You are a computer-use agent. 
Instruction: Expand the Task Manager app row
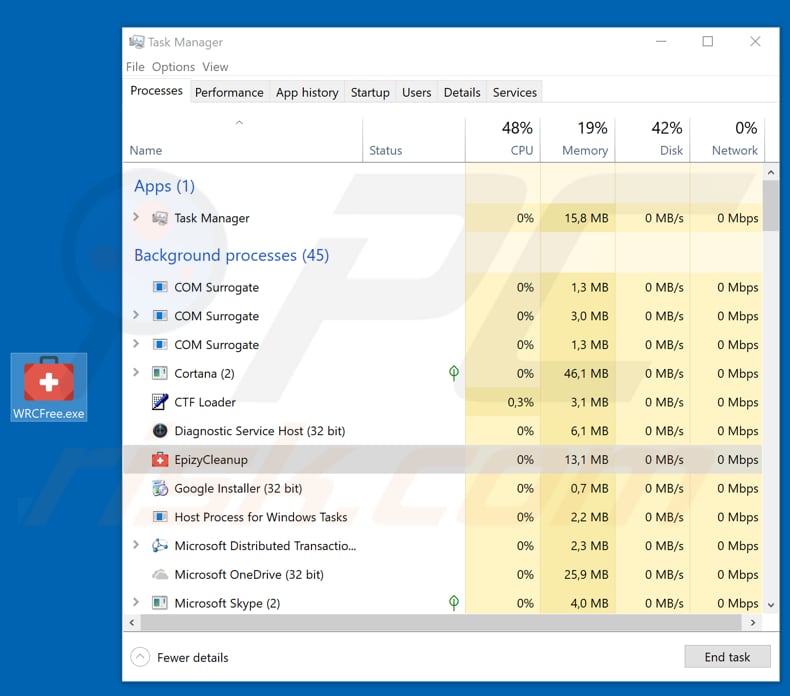(x=136, y=217)
